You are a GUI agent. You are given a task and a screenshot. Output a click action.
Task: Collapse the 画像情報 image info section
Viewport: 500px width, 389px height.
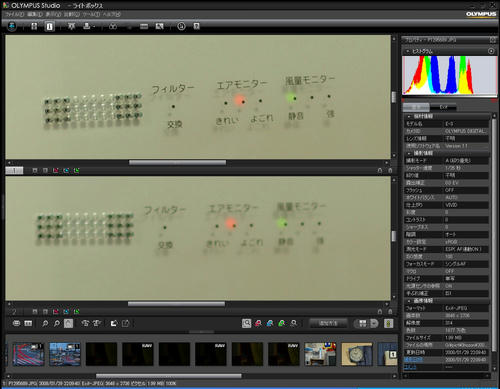click(409, 301)
